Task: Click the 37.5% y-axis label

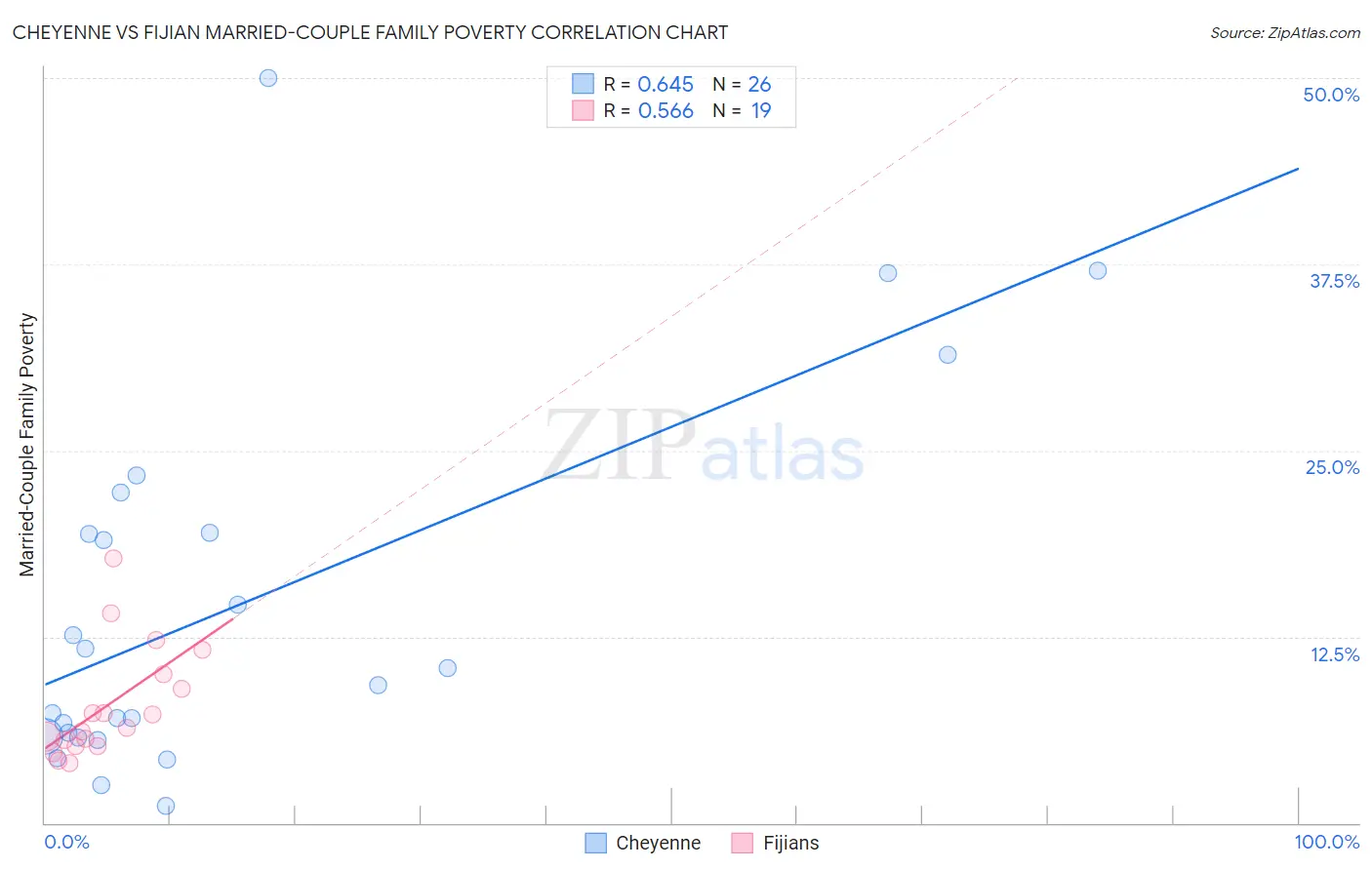Action: pos(1334,281)
